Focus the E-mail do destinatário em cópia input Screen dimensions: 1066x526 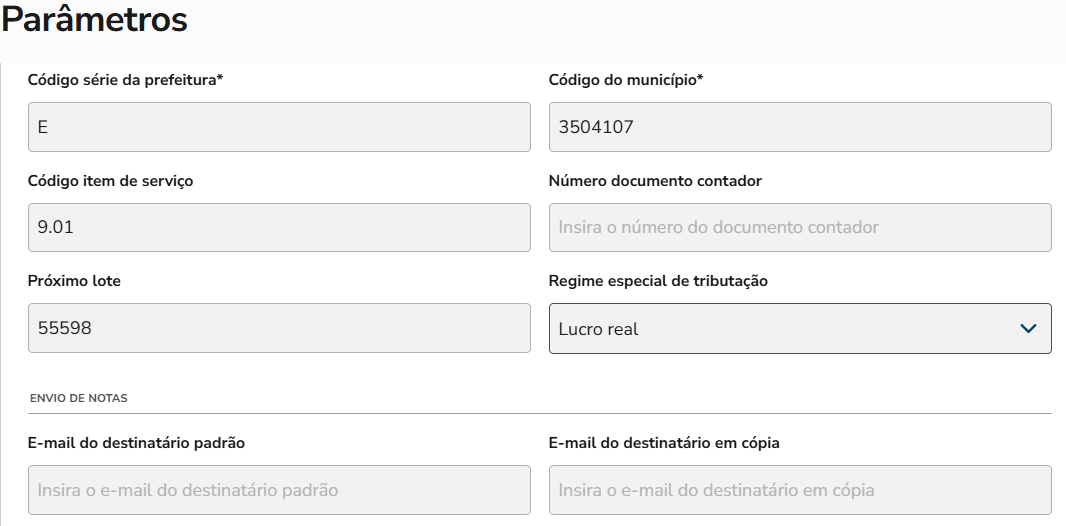(x=799, y=490)
